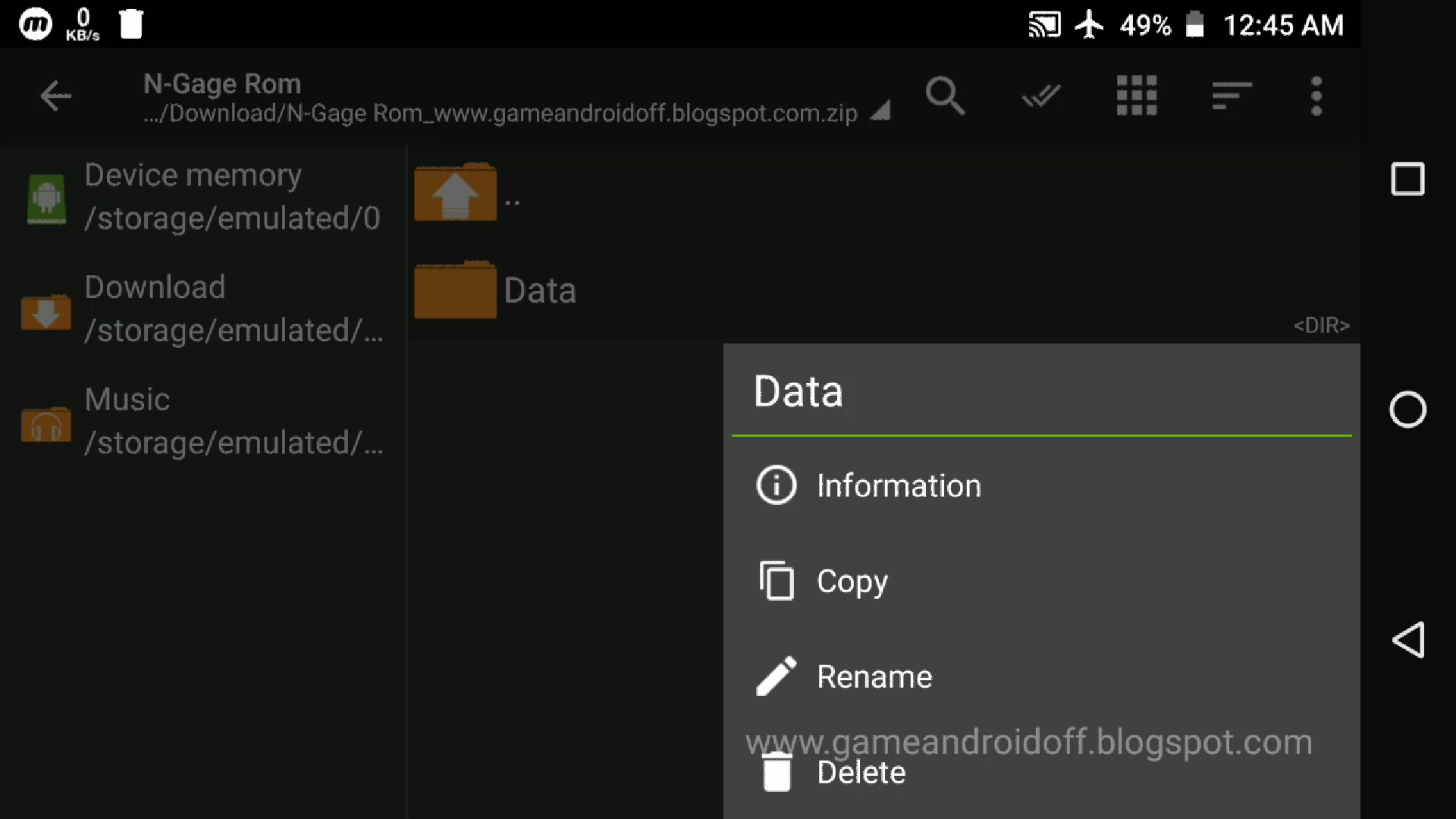The image size is (1456, 819).
Task: Click the Data folder icon
Action: [x=455, y=290]
